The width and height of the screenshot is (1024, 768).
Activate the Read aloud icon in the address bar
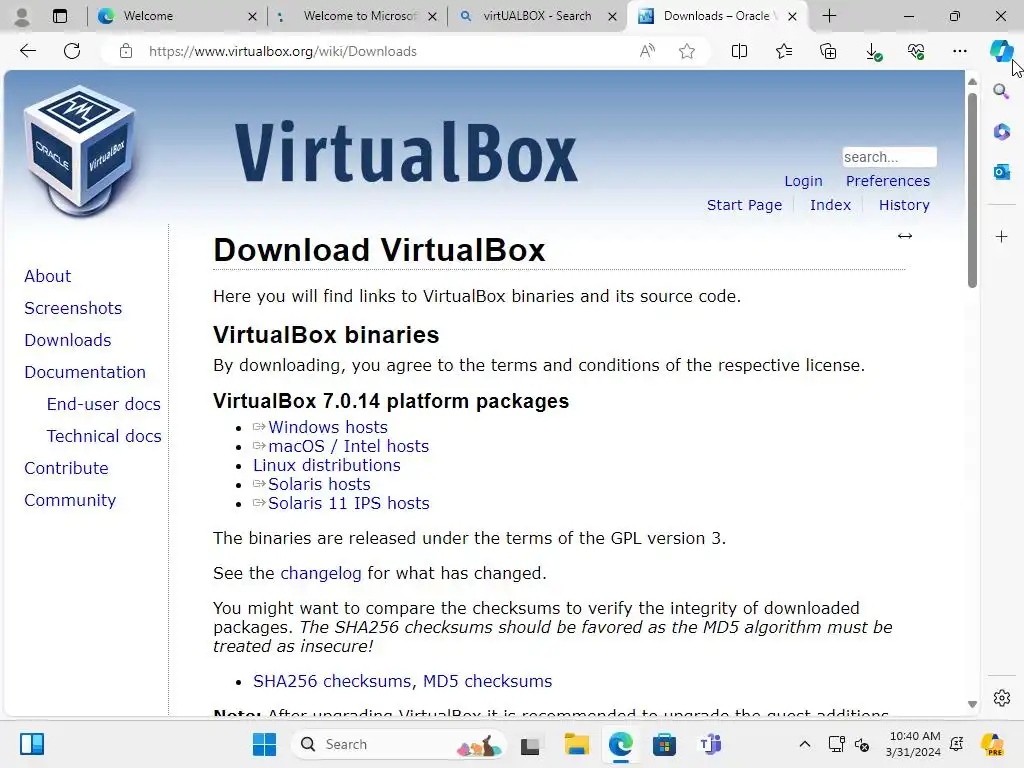coord(647,51)
